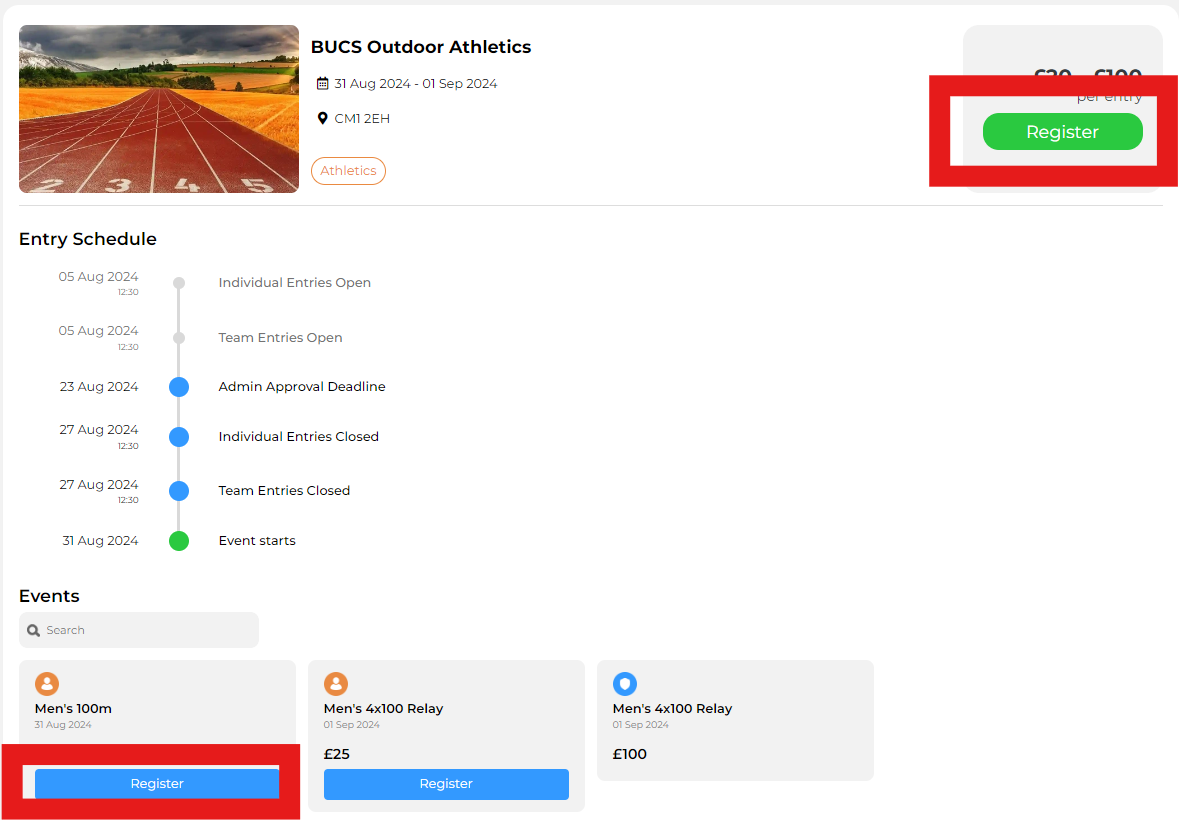This screenshot has width=1179, height=820.
Task: Click the green Event starts timeline marker
Action: click(179, 541)
